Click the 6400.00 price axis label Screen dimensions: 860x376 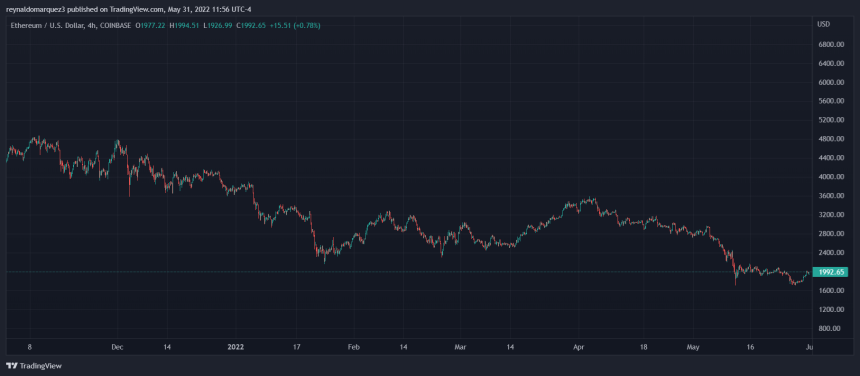click(x=830, y=64)
